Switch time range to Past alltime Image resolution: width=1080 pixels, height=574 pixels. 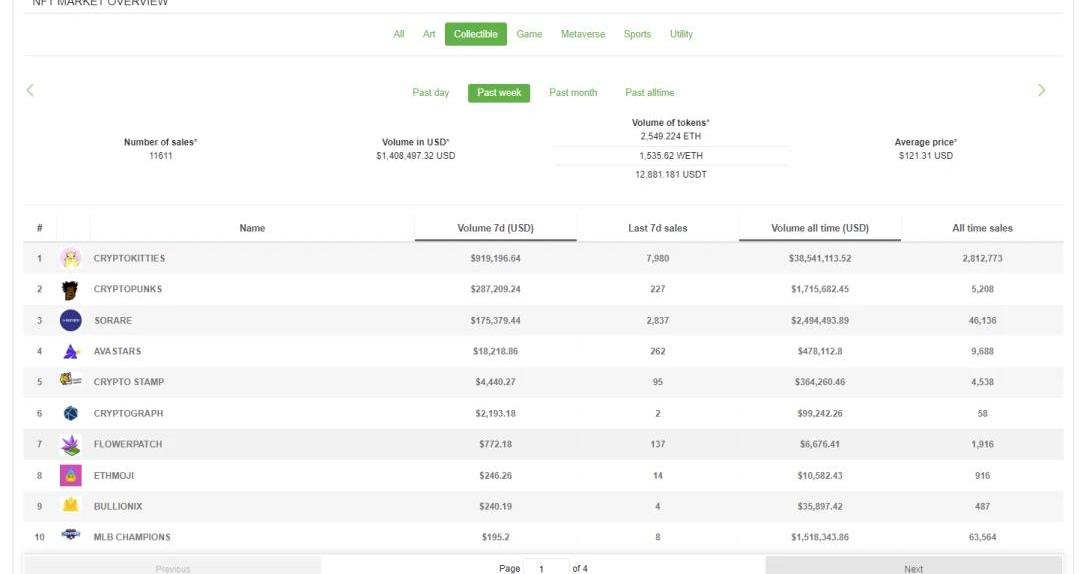(650, 92)
